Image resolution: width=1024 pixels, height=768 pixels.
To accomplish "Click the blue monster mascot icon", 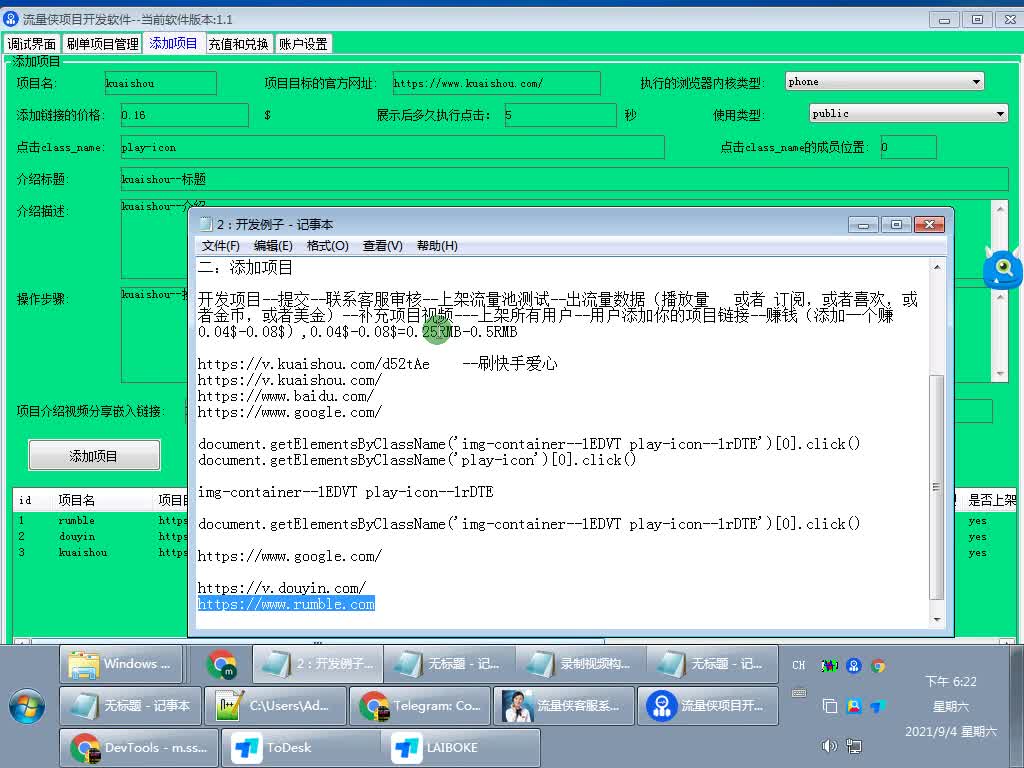I will (1002, 267).
